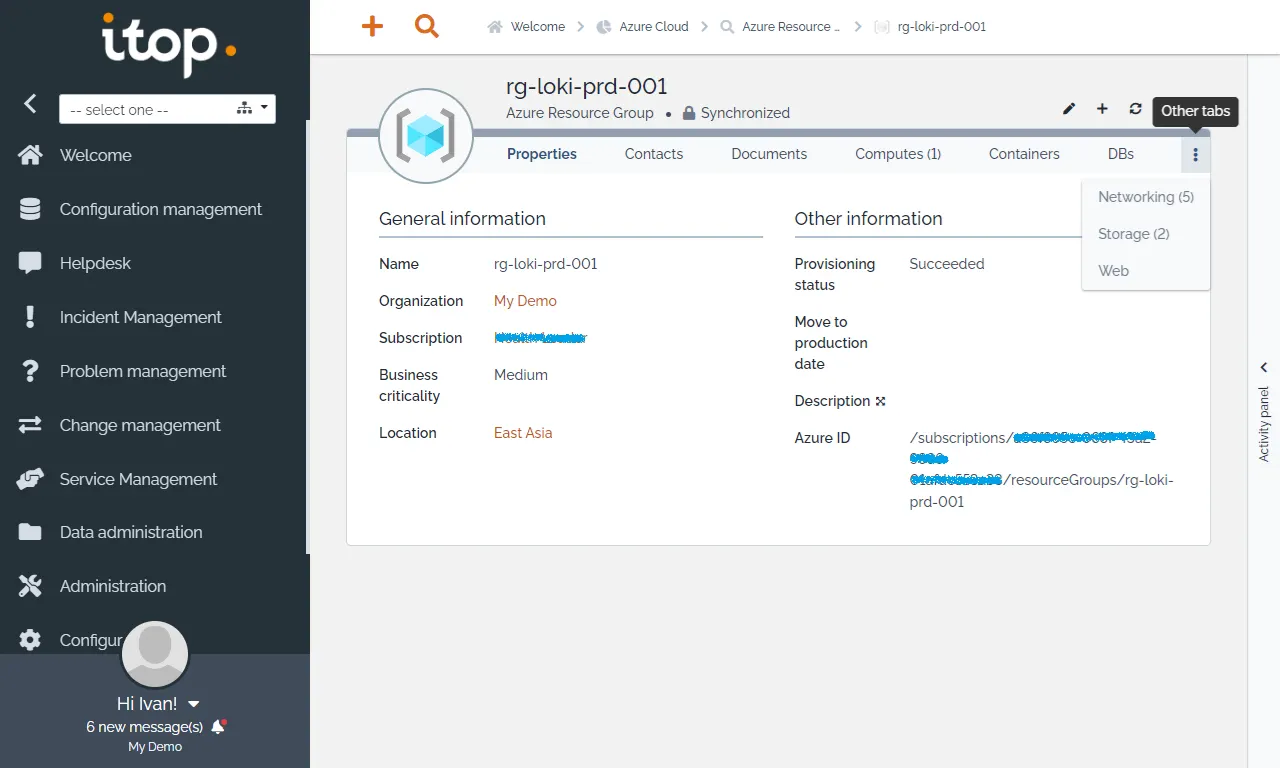Select Web from other tabs menu
1280x768 pixels.
[1114, 271]
